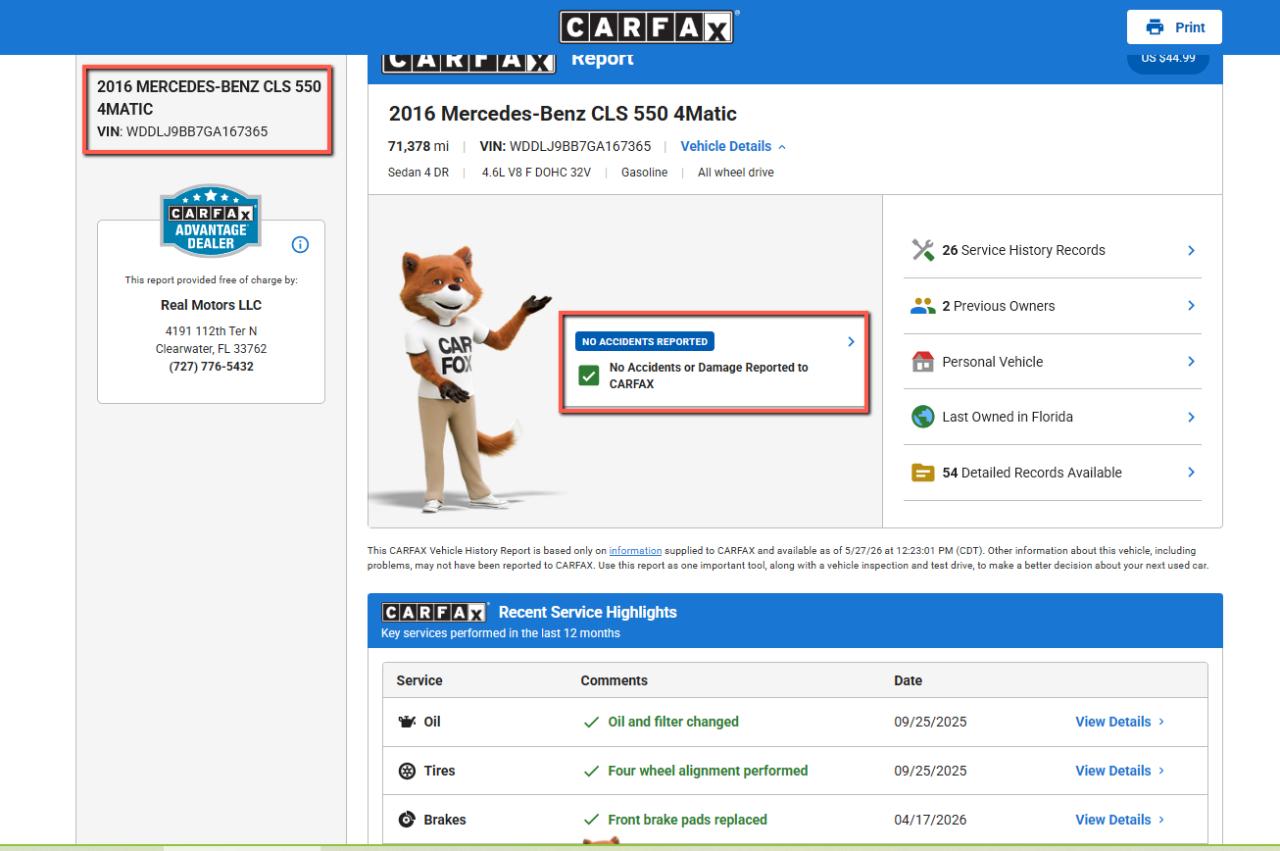Click the 'Sedan 4 DR' body style
The width and height of the screenshot is (1280, 851).
(x=419, y=172)
